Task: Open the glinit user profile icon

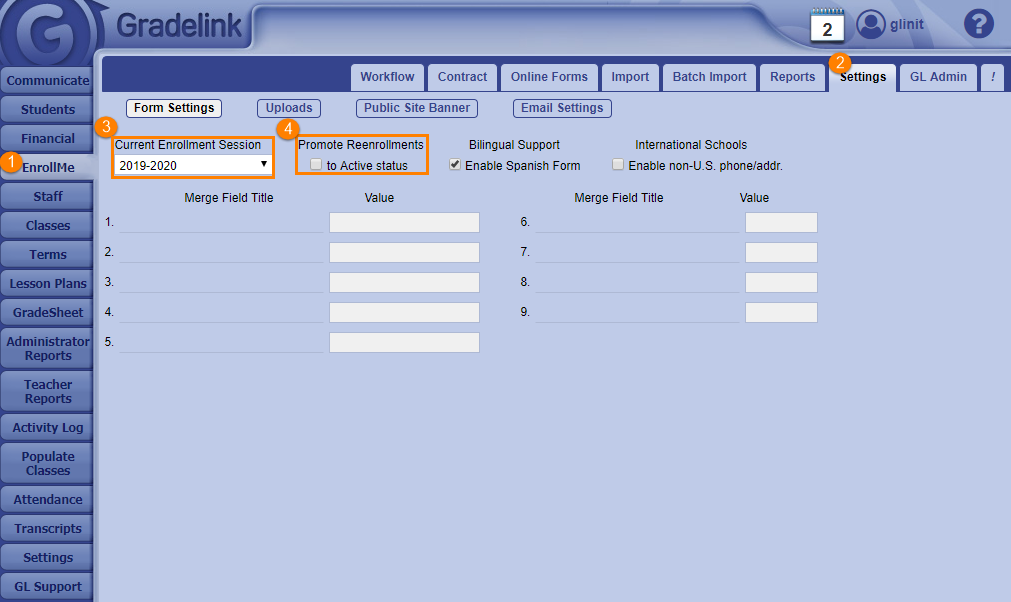Action: click(x=872, y=25)
